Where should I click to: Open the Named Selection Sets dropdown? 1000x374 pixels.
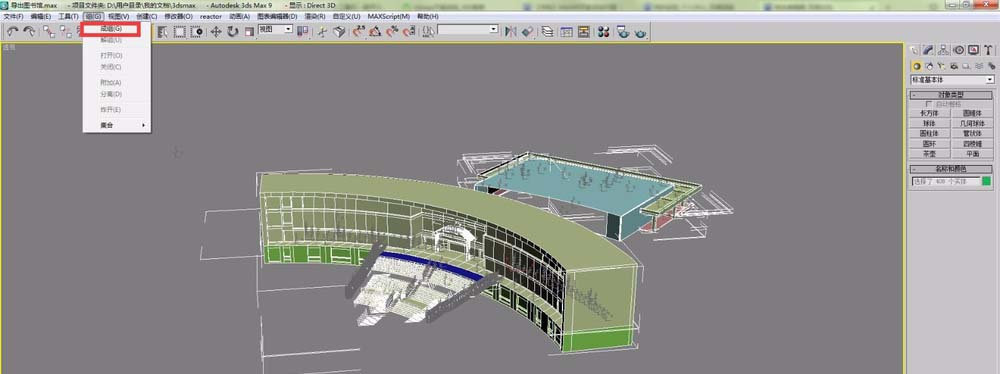click(467, 29)
